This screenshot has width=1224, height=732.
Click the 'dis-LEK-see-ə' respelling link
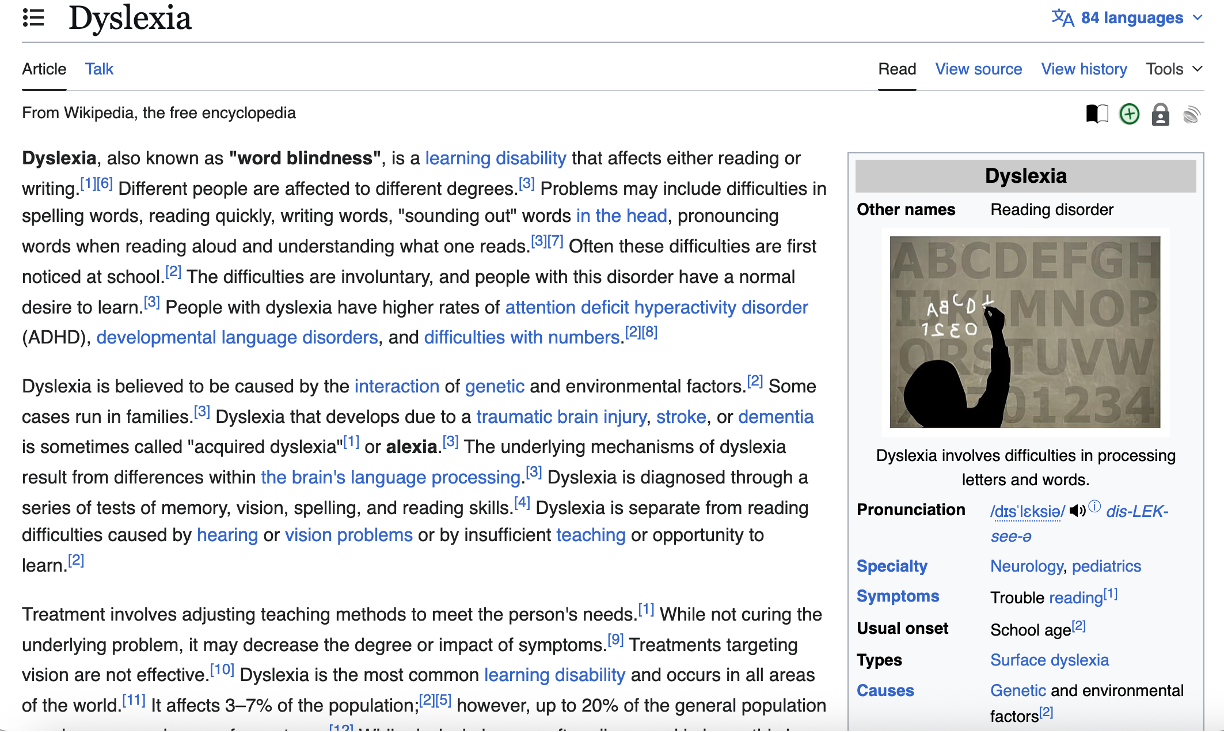[1079, 523]
